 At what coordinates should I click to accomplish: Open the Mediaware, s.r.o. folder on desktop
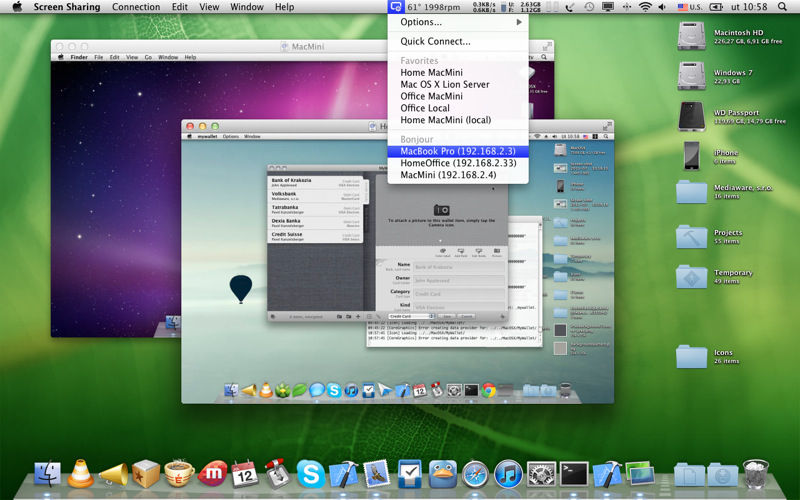point(691,191)
